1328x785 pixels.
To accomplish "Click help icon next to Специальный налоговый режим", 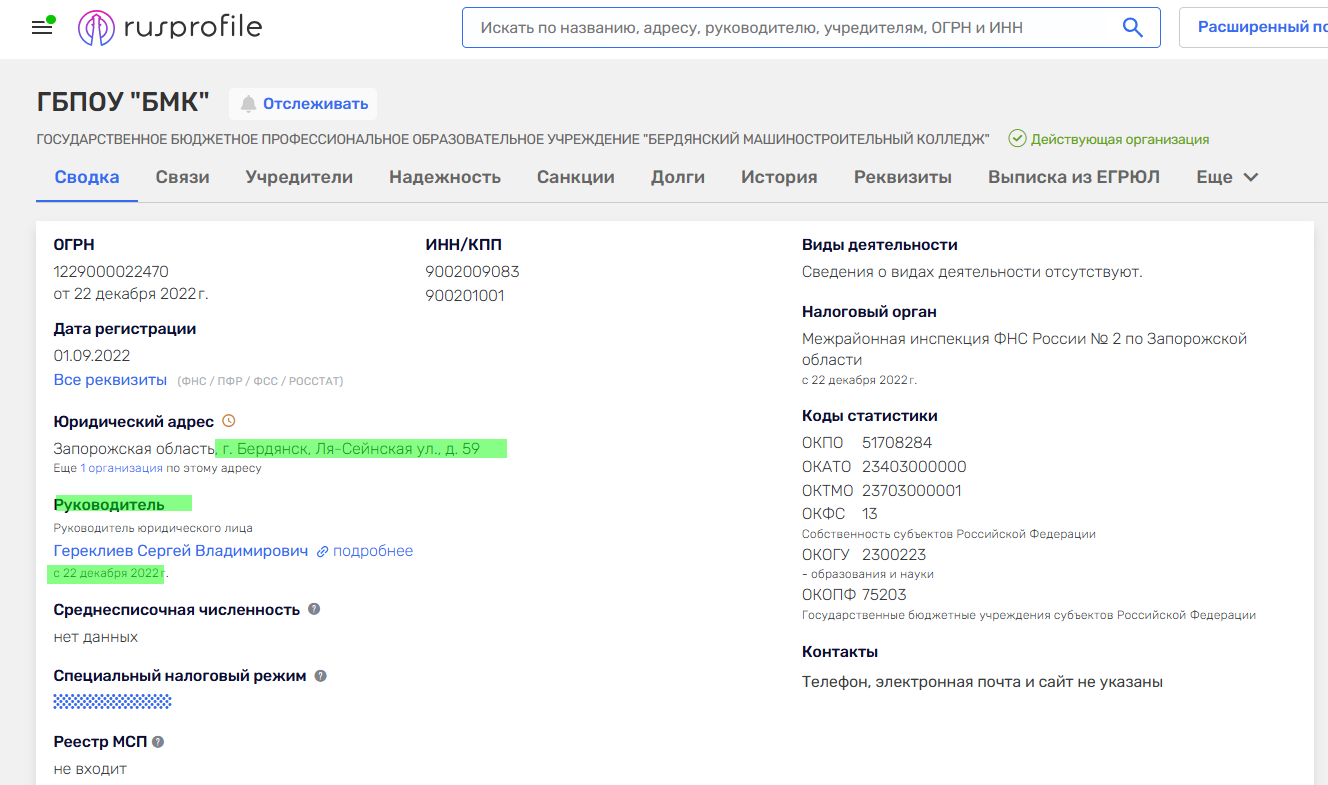I will (320, 676).
